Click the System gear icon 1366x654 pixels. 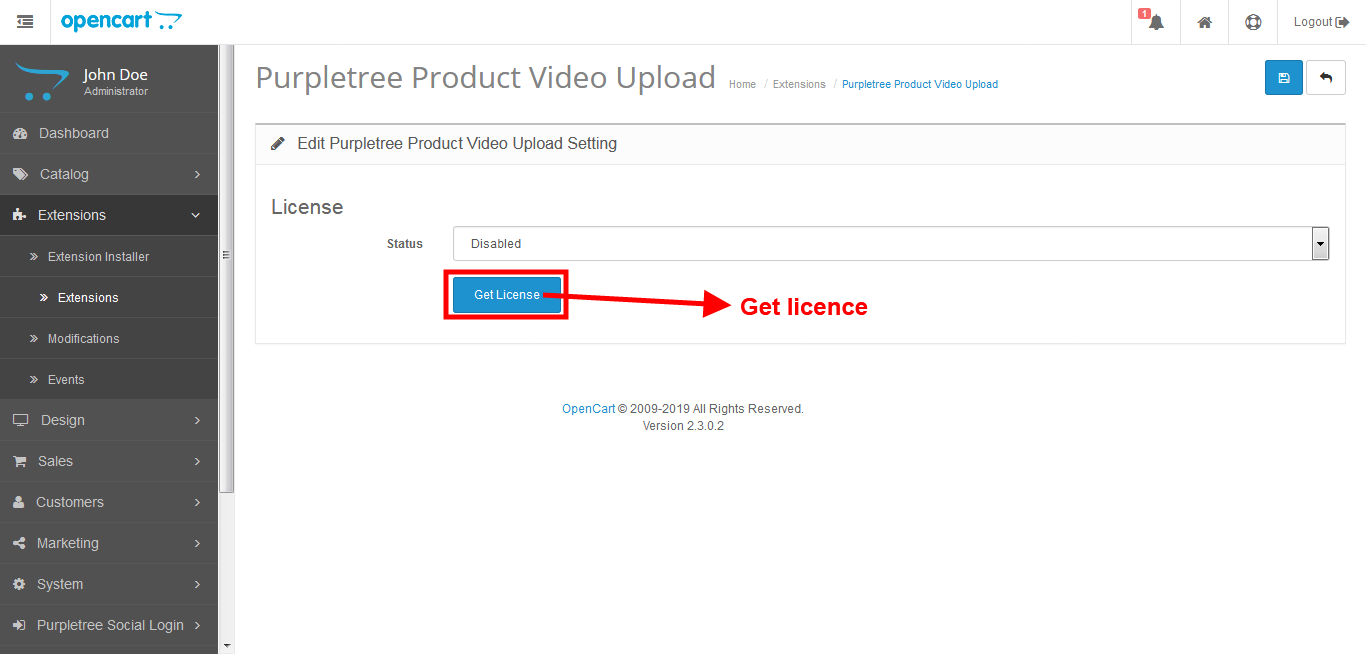[19, 584]
